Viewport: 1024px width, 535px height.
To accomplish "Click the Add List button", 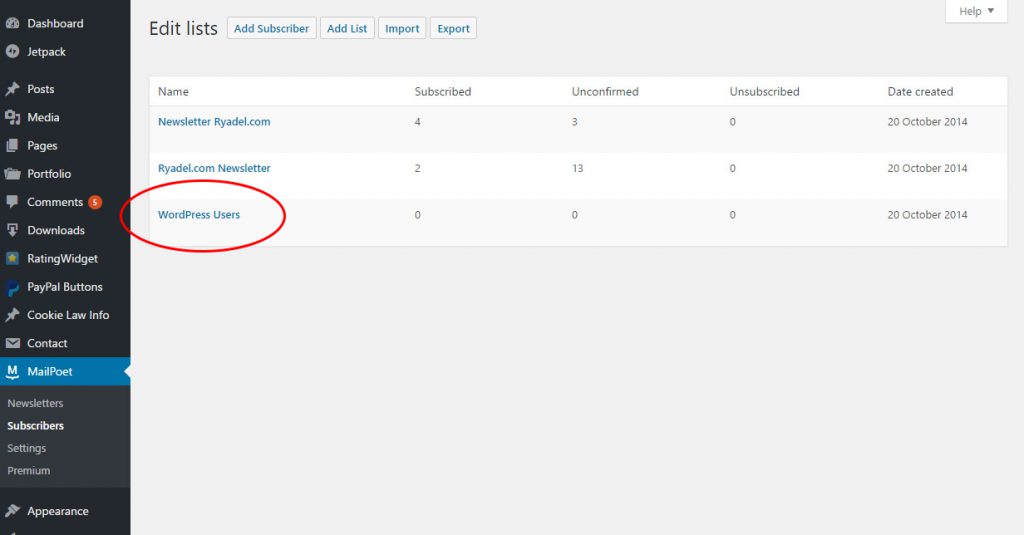I will pyautogui.click(x=347, y=28).
